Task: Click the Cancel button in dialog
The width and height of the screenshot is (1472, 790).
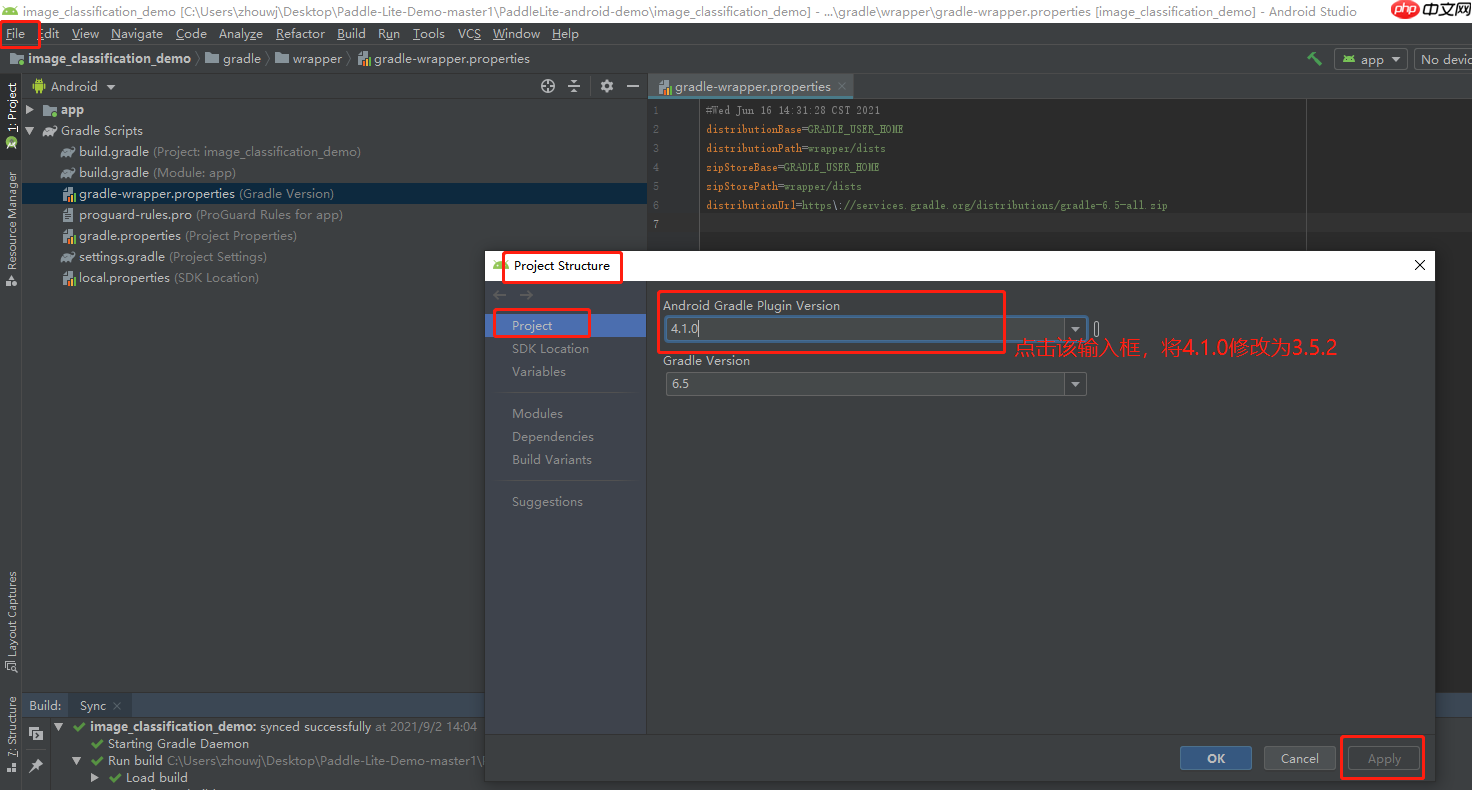Action: (1299, 758)
